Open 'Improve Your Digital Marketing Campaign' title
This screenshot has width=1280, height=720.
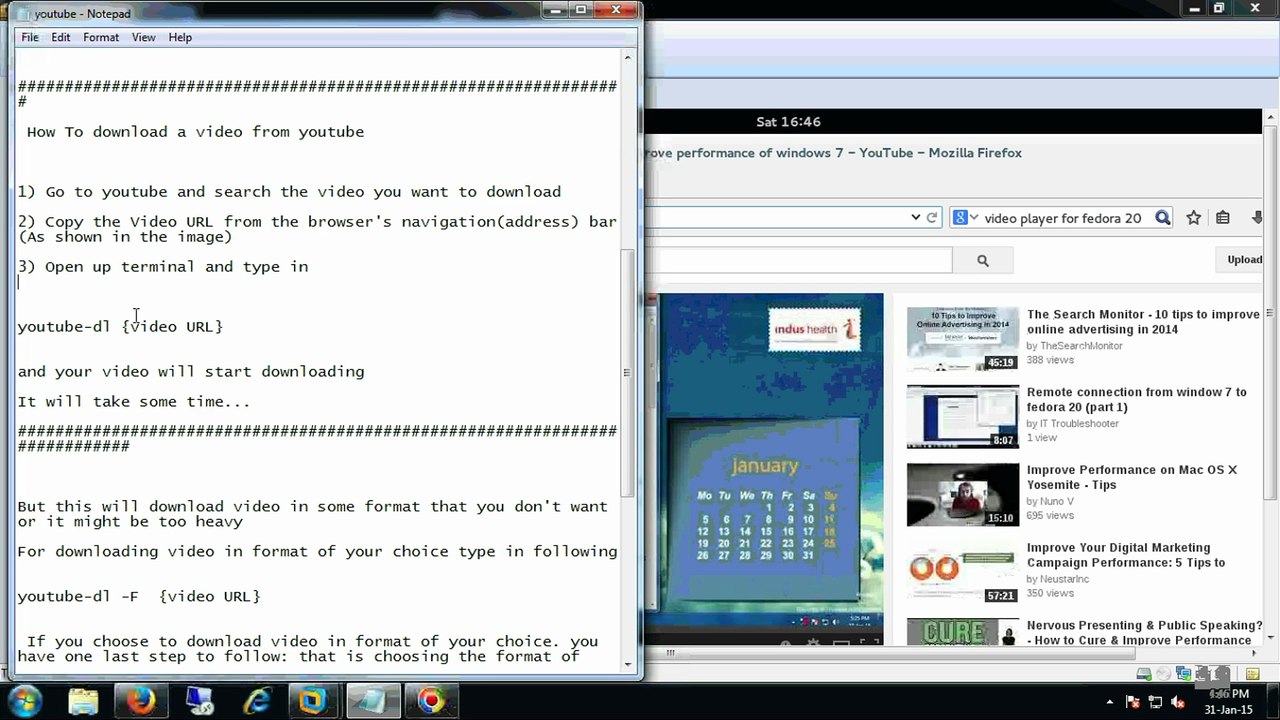coord(1126,555)
